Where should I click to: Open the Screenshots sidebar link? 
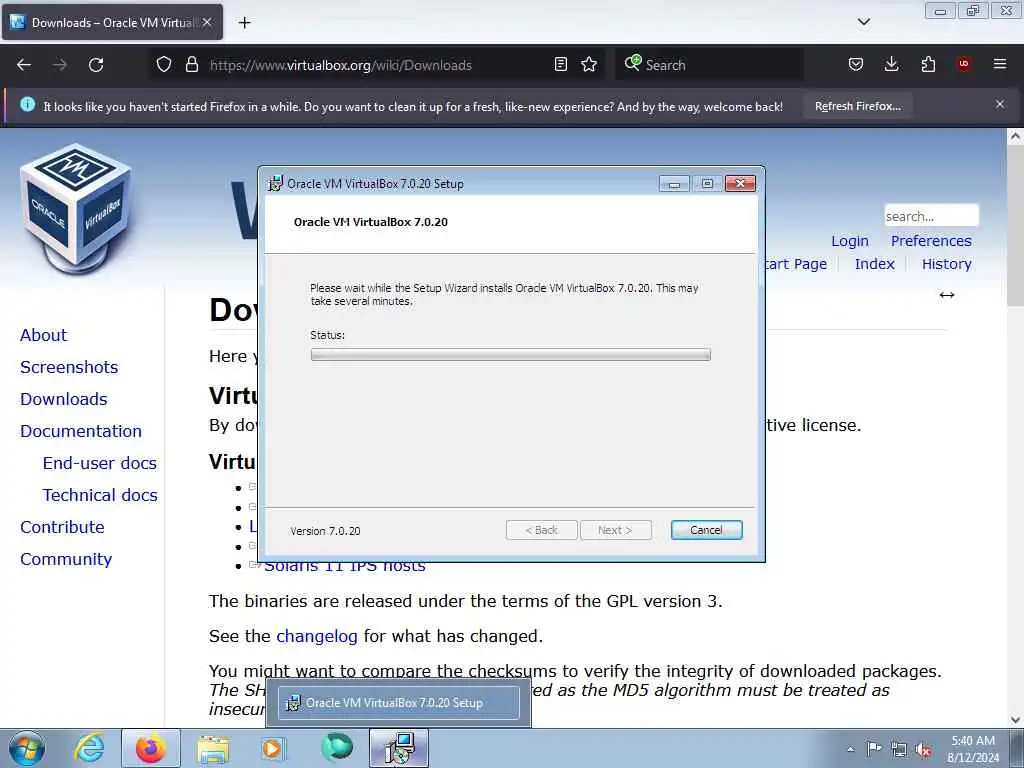coord(69,367)
